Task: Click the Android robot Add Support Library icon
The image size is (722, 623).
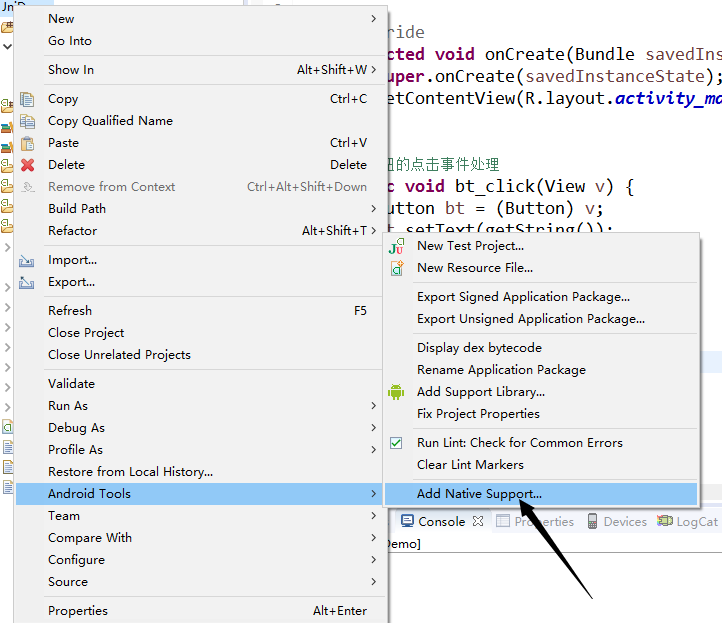Action: tap(397, 392)
